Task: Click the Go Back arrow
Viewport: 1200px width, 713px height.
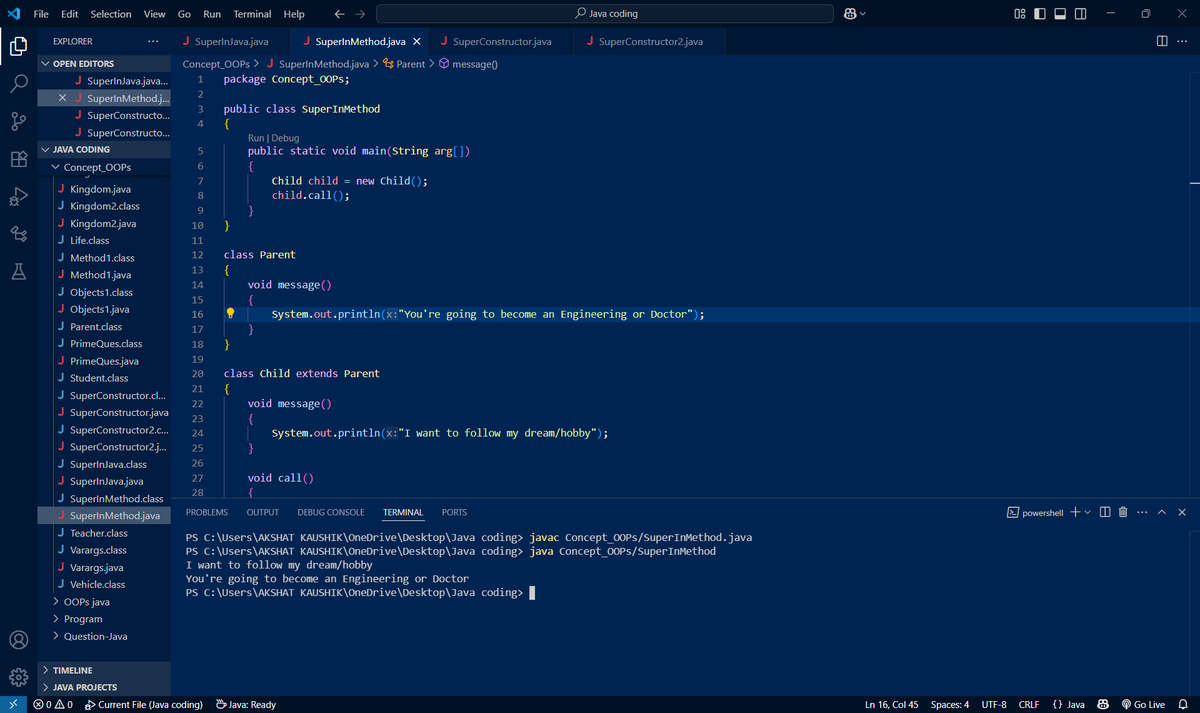Action: tap(339, 14)
